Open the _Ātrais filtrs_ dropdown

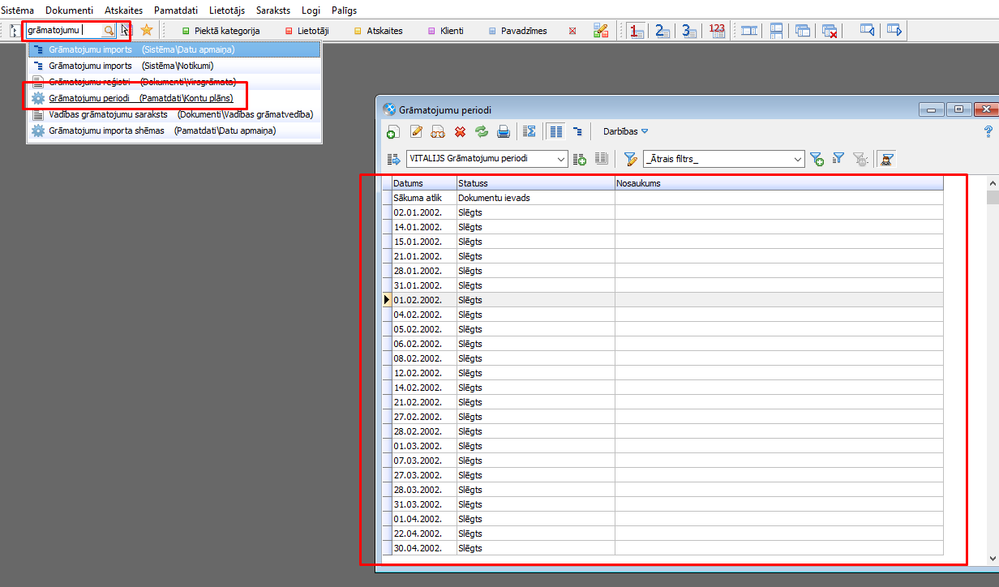[797, 159]
